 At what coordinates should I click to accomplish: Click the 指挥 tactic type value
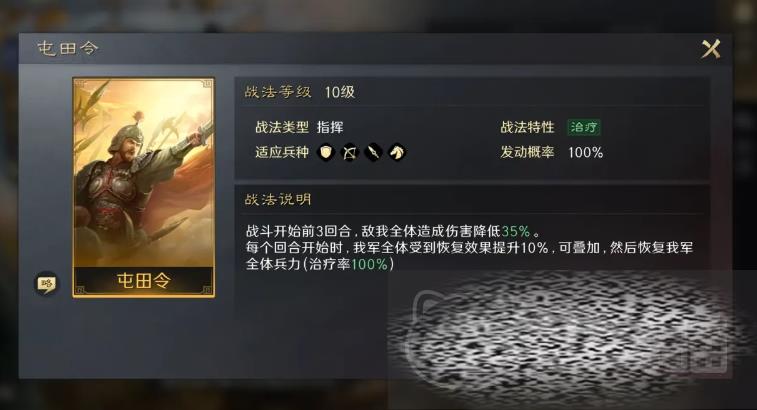330,127
